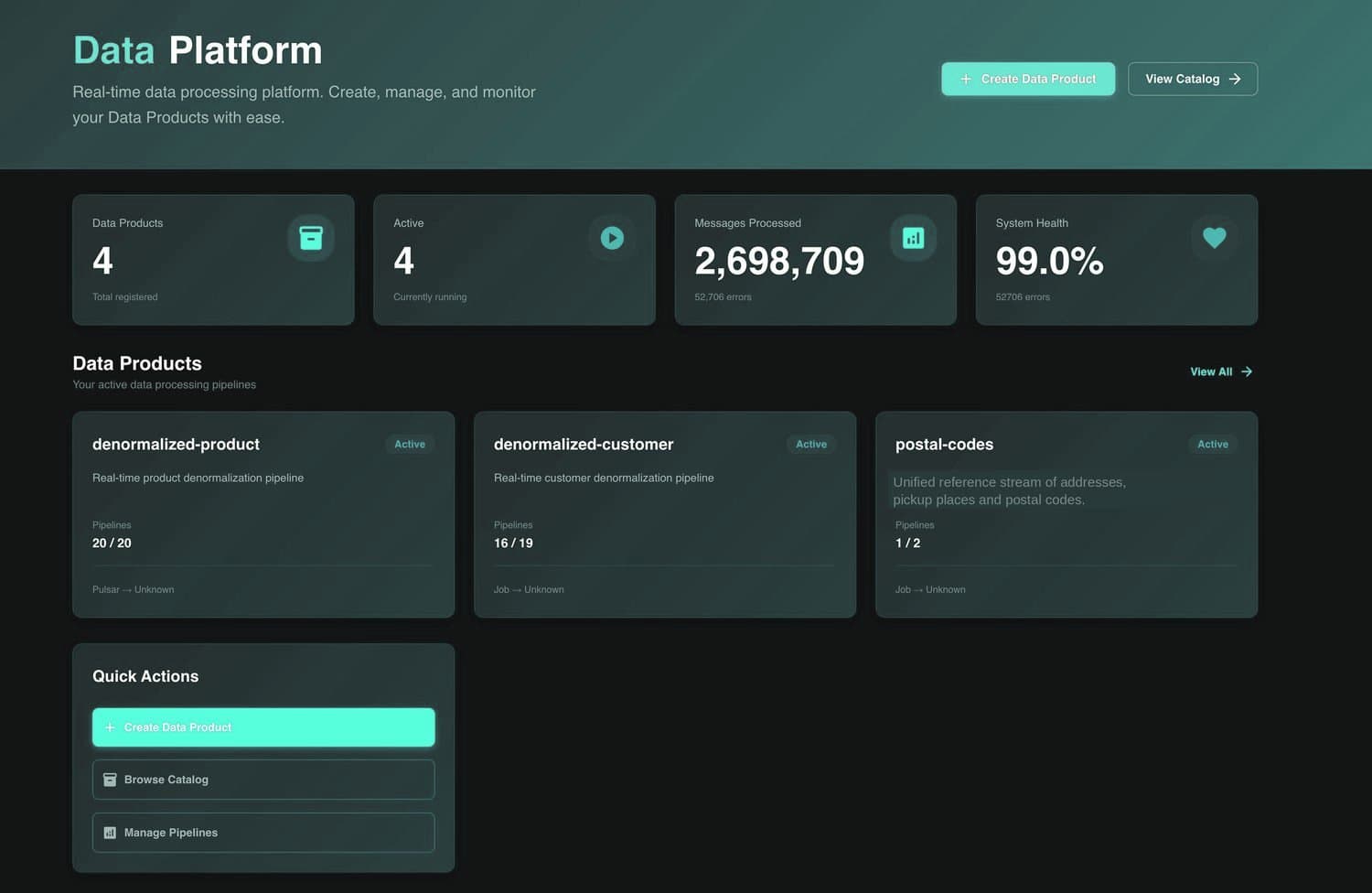Click the 99.0% system health value
This screenshot has height=893, width=1372.
1049,262
